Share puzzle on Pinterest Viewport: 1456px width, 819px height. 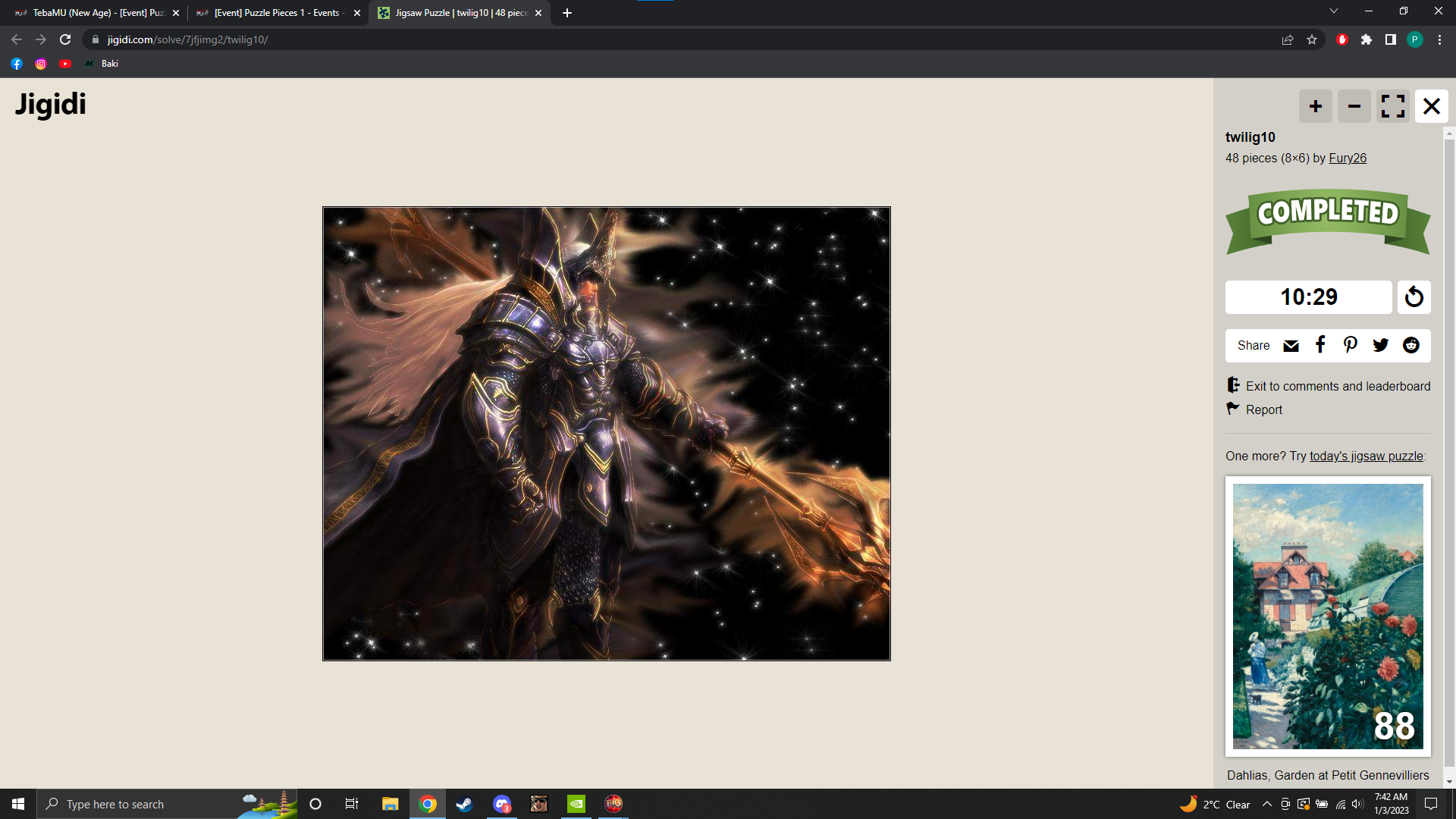coord(1350,345)
